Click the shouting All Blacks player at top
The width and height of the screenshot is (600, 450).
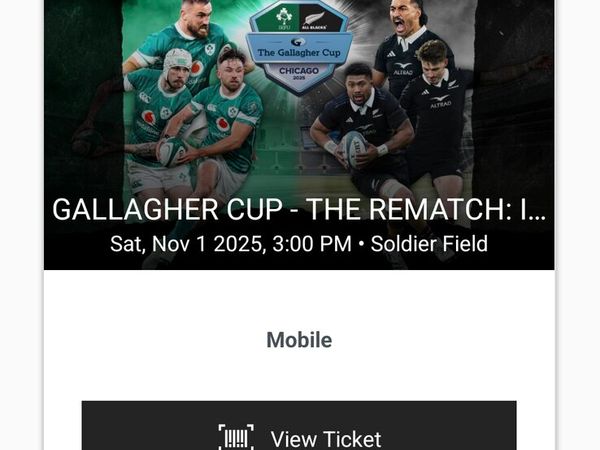click(409, 42)
